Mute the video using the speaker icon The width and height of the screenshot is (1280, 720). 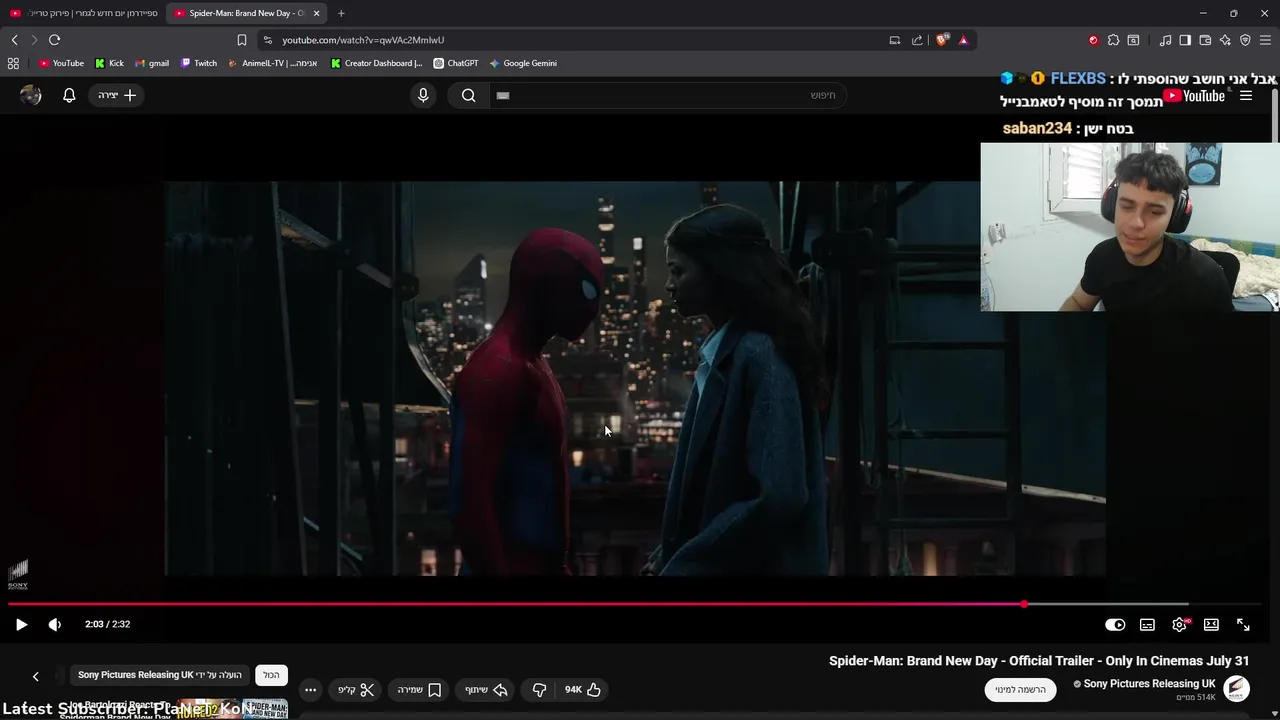pyautogui.click(x=55, y=624)
